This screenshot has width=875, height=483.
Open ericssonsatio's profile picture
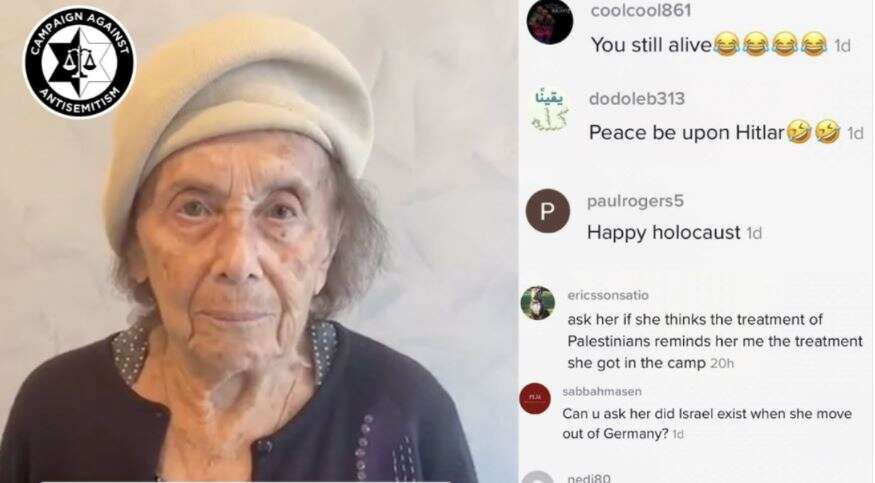click(x=537, y=303)
